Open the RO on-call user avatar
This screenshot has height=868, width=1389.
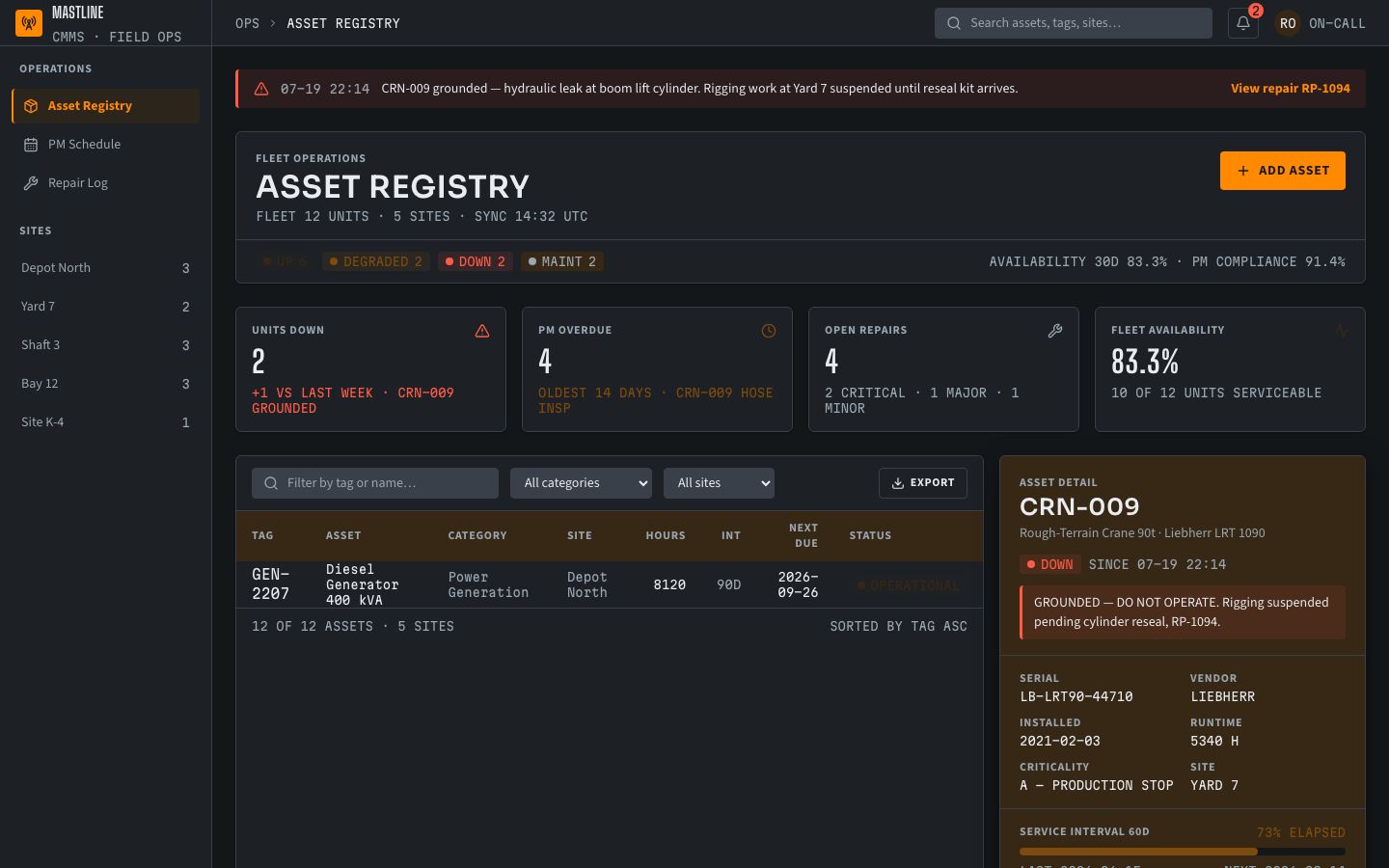[x=1288, y=23]
